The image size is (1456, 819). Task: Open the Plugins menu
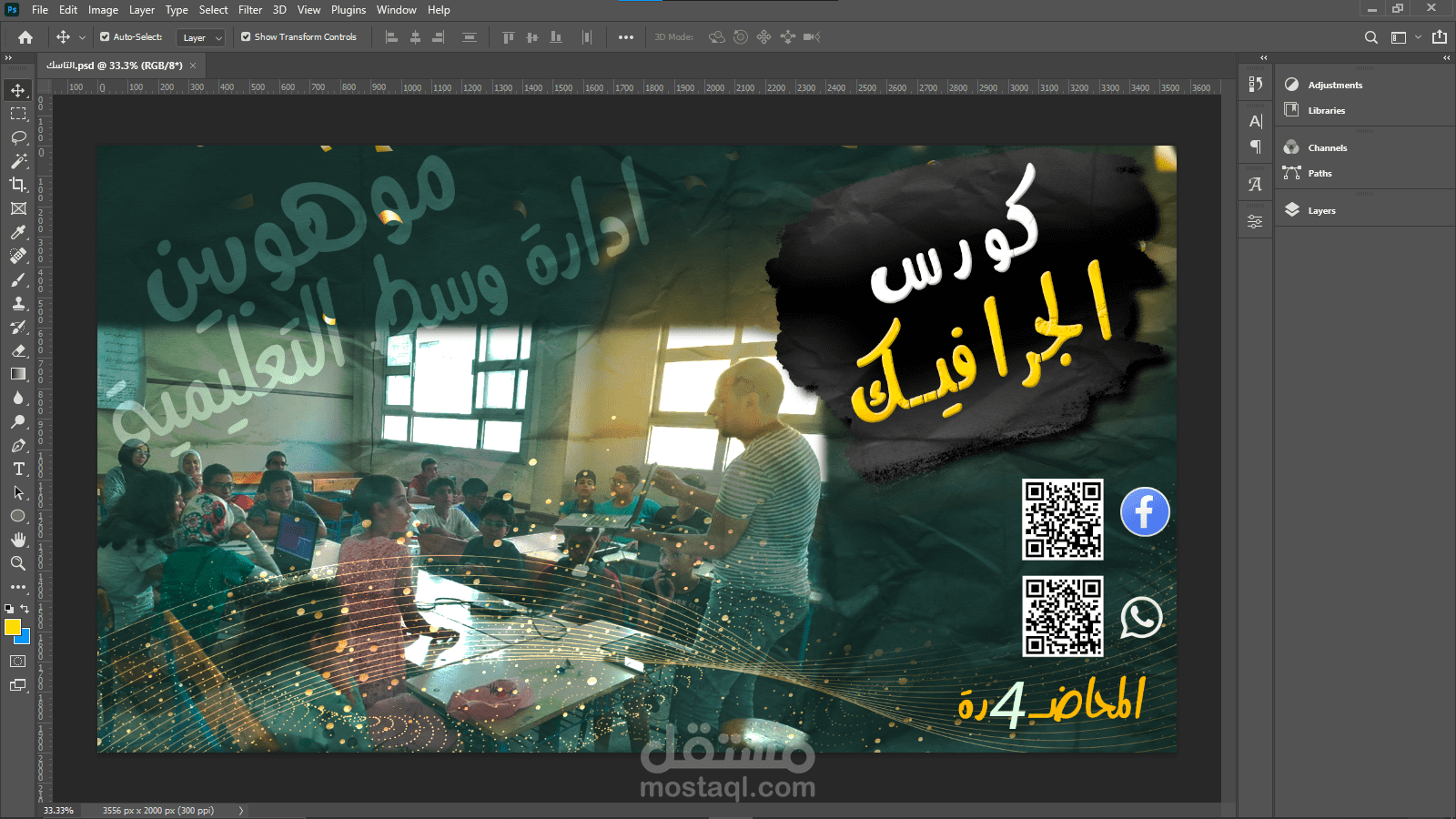(x=349, y=10)
